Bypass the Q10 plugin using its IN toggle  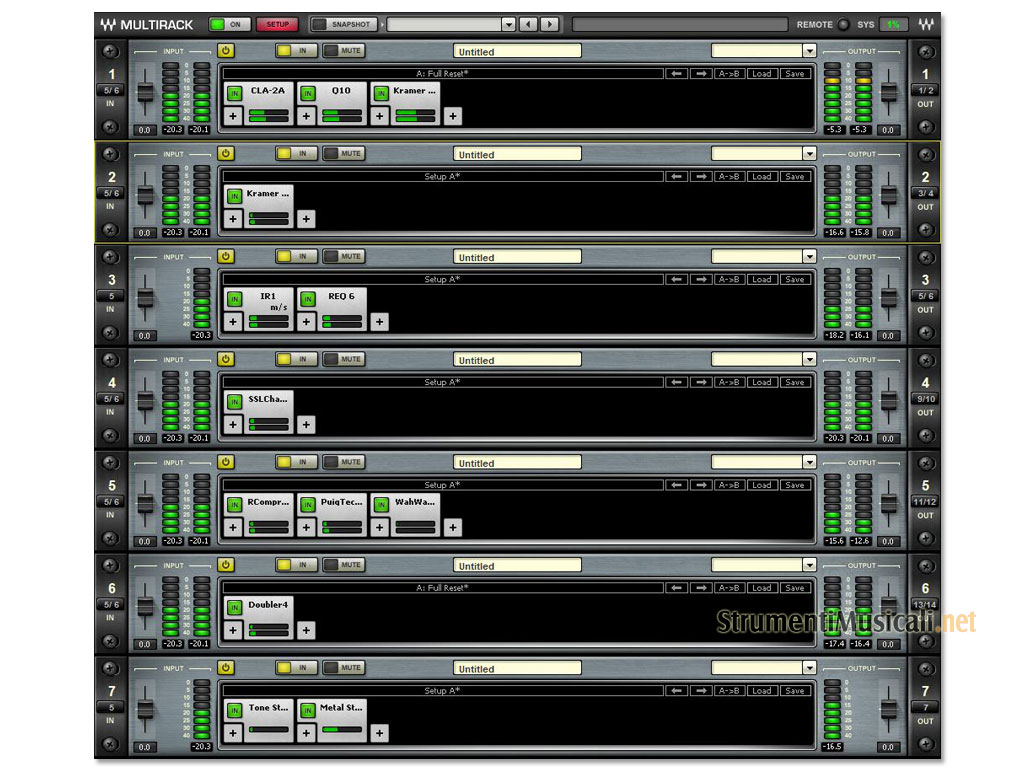[x=308, y=93]
